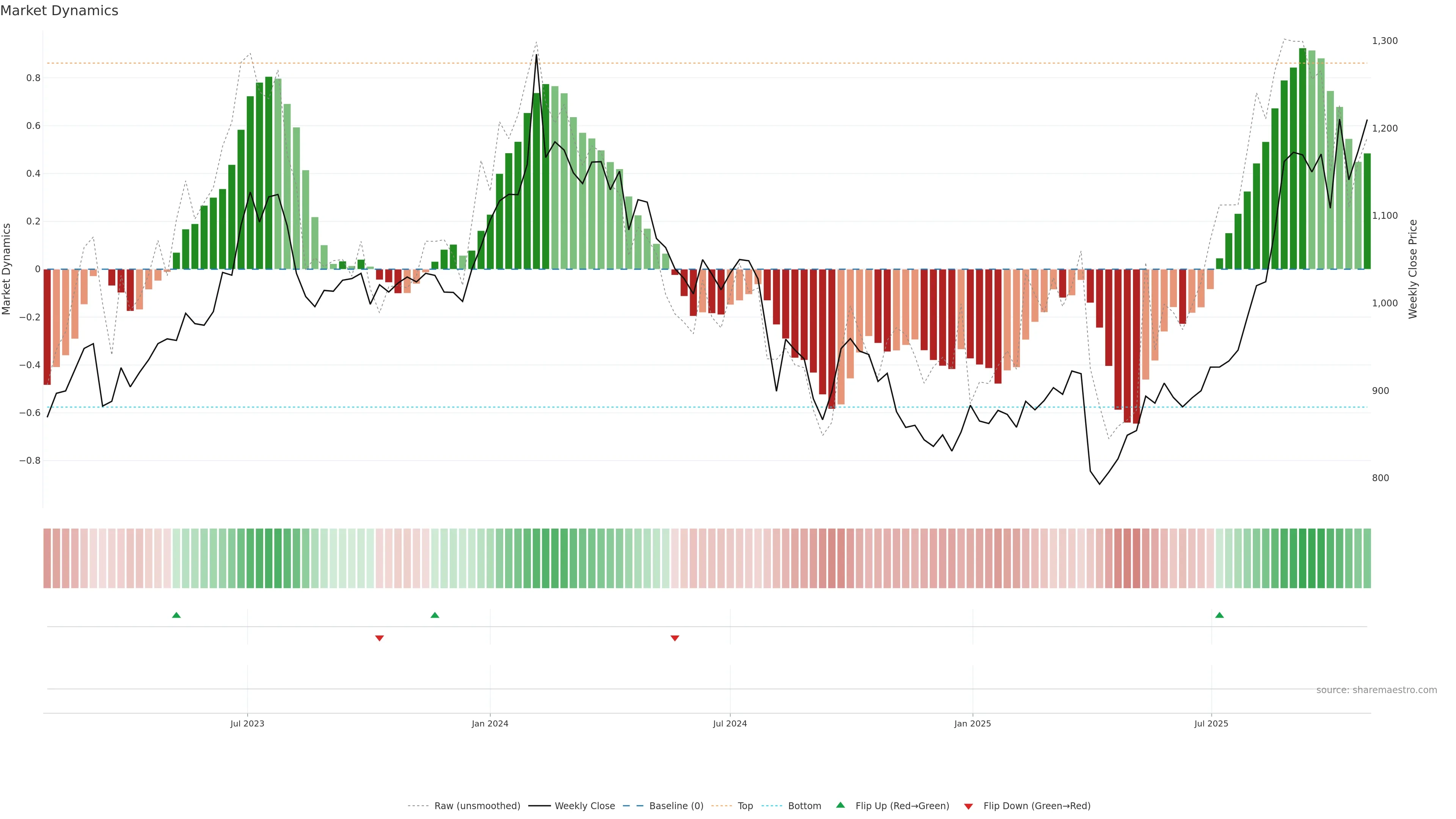Click the Jul 2023 x-axis label
The width and height of the screenshot is (1456, 819).
247,723
